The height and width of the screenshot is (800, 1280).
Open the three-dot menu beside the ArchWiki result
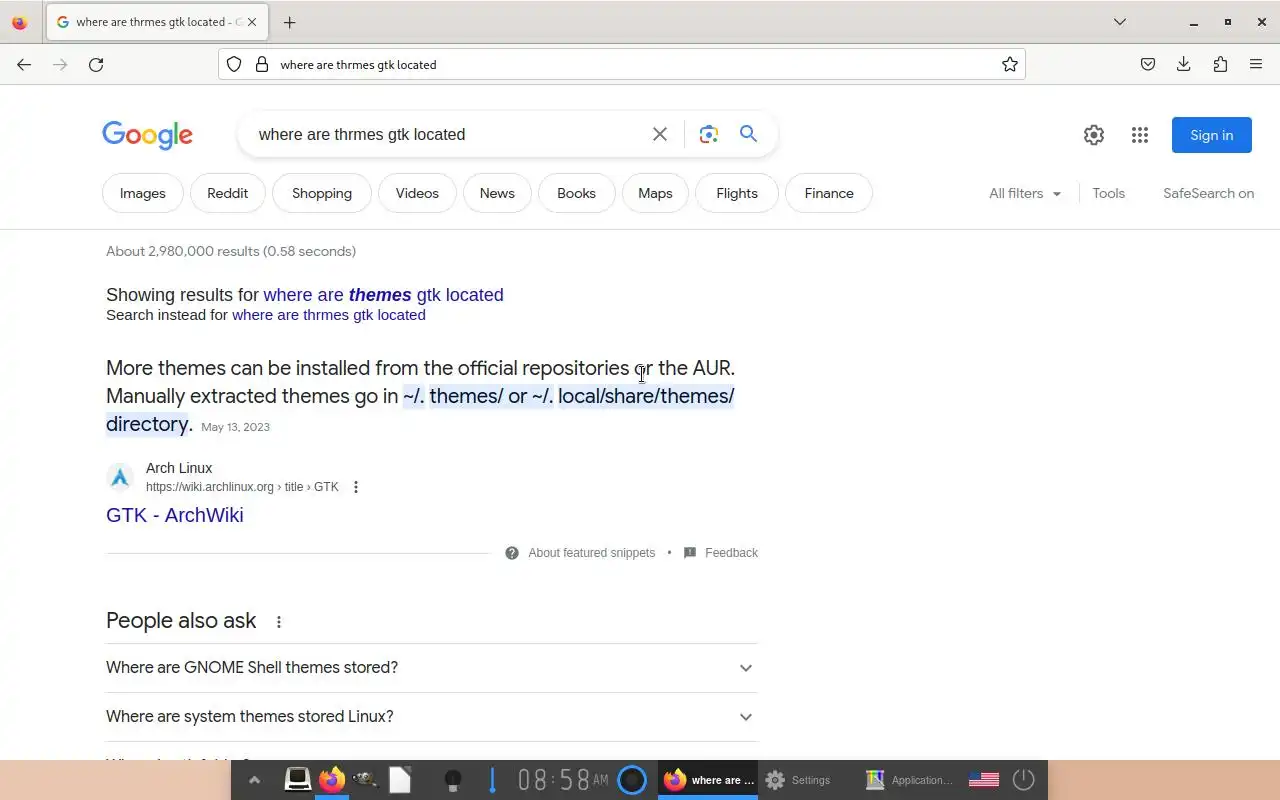click(x=355, y=487)
